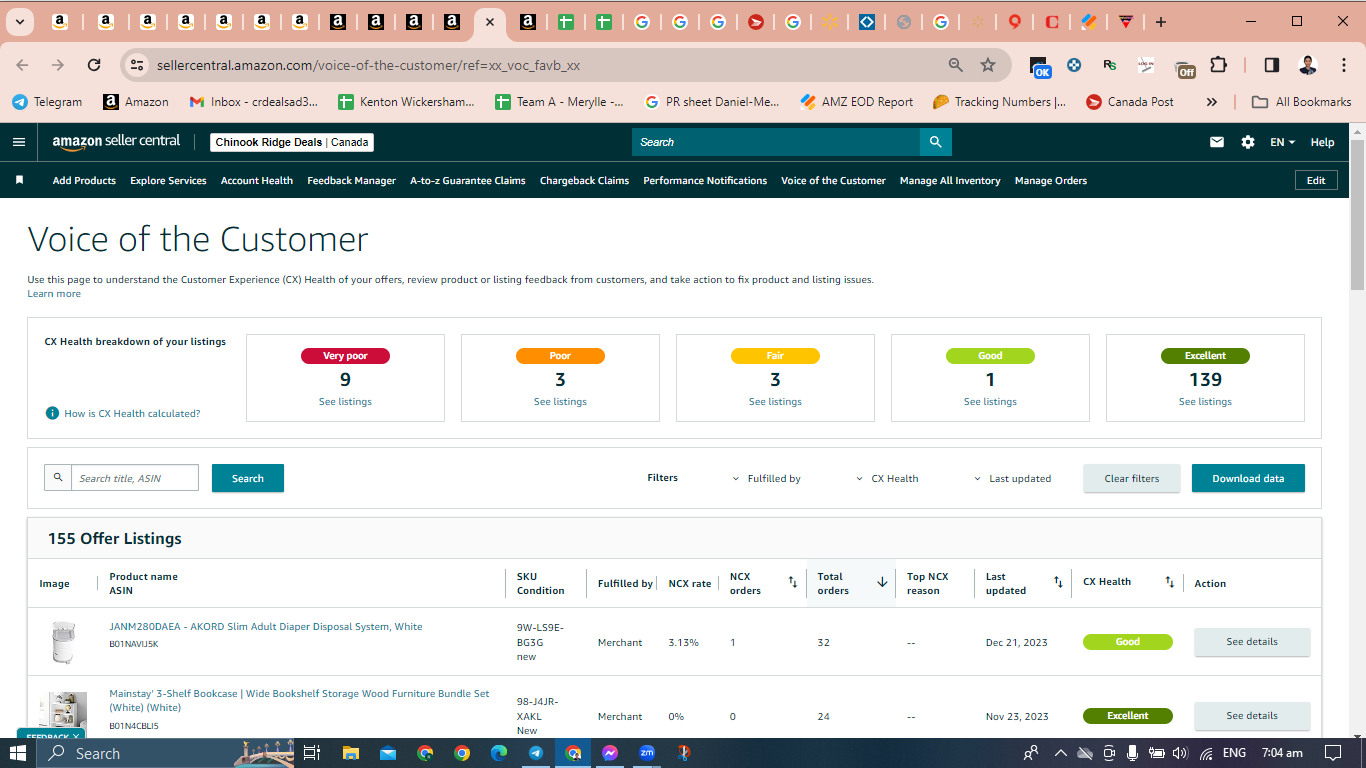The width and height of the screenshot is (1366, 768).
Task: Open the EN language dropdown
Action: coord(1282,142)
